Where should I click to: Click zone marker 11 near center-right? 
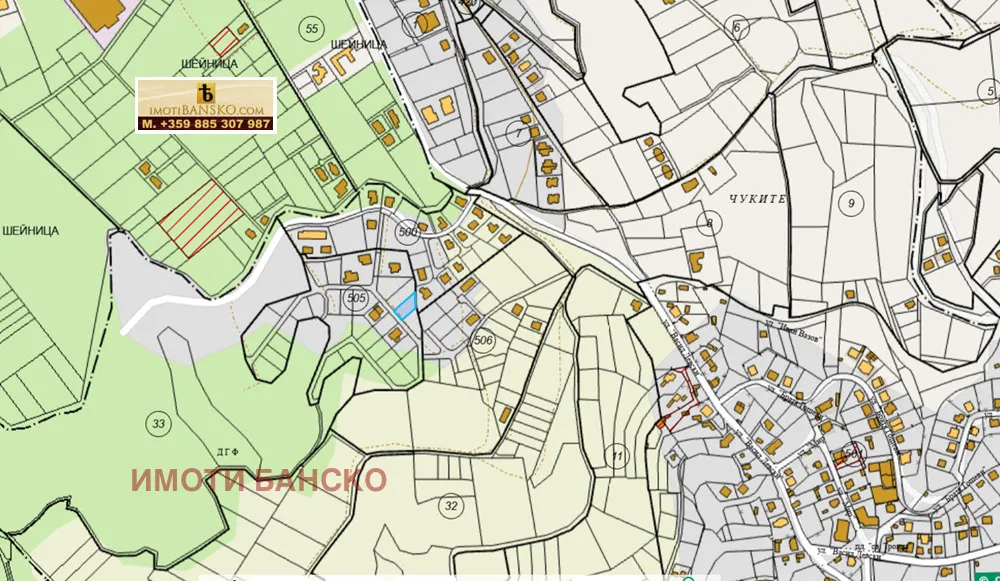click(x=618, y=454)
